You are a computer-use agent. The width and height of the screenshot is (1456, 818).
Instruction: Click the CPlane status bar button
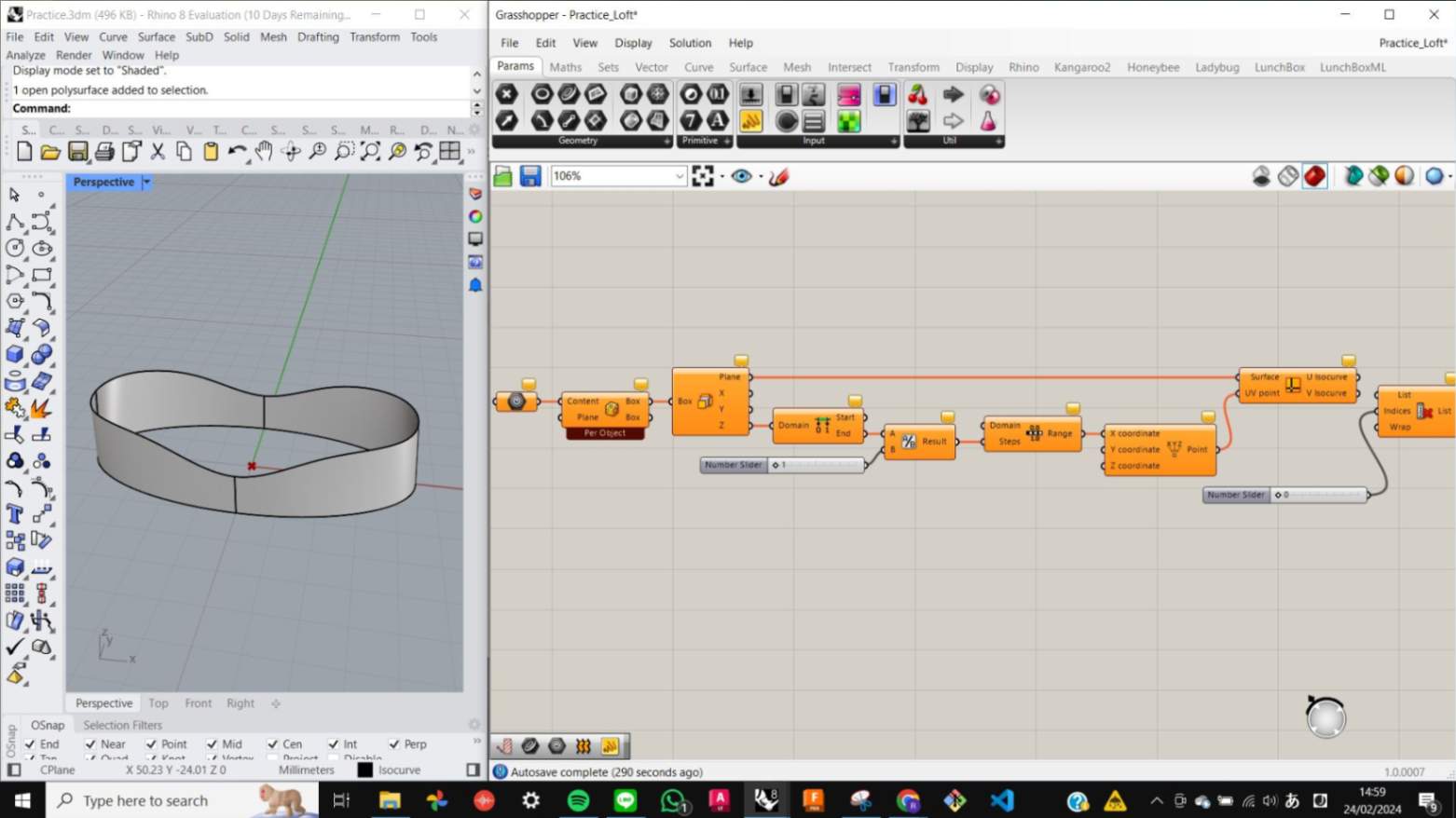click(58, 770)
